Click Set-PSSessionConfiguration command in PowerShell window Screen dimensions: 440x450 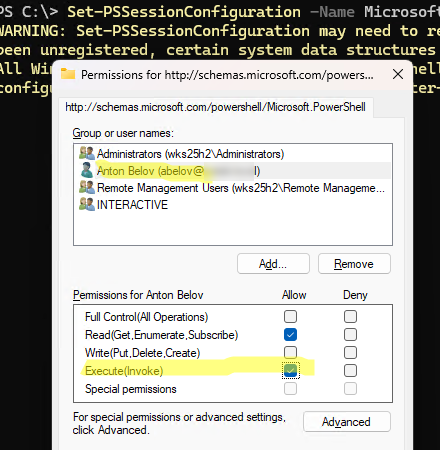click(x=184, y=12)
